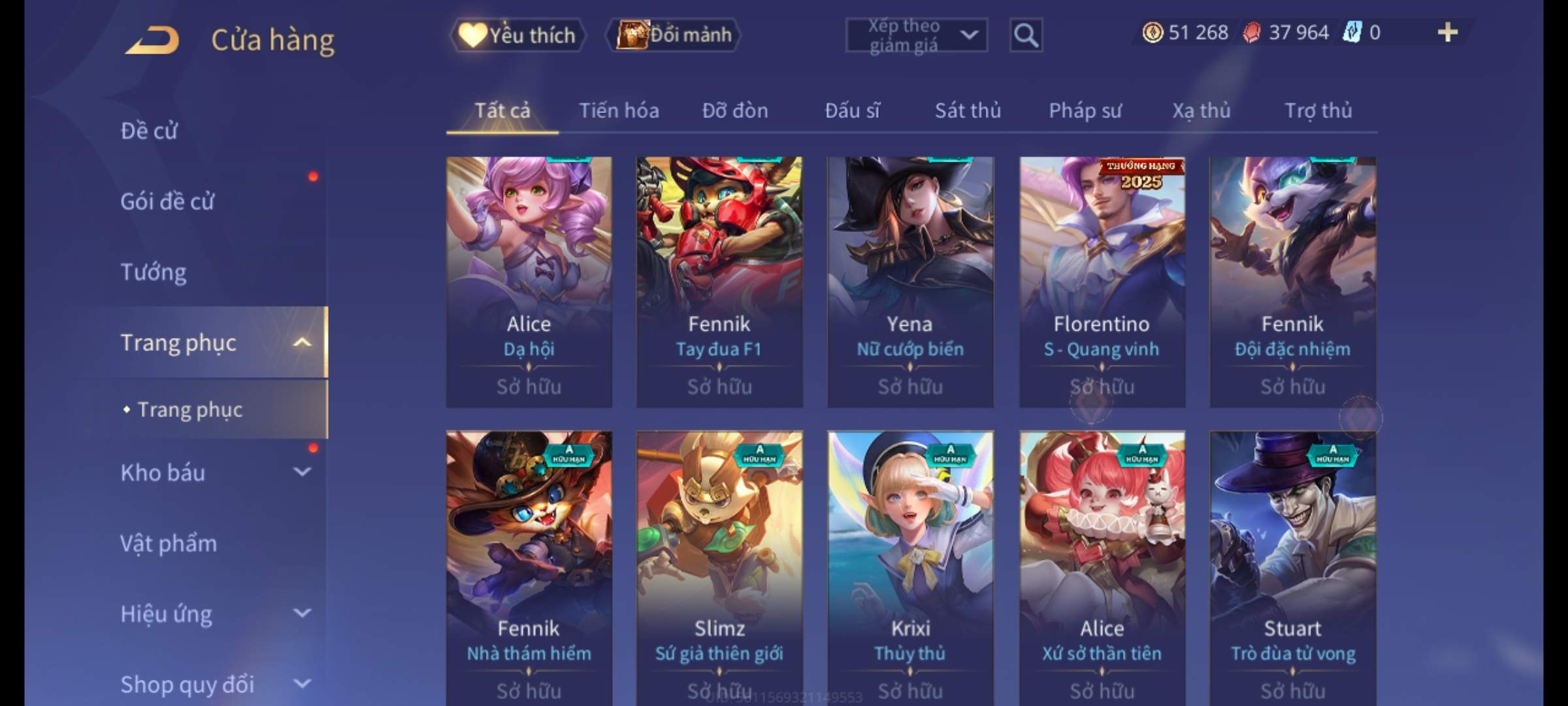This screenshot has height=706, width=1568.
Task: Select the Tiến hóa tab
Action: click(x=619, y=110)
